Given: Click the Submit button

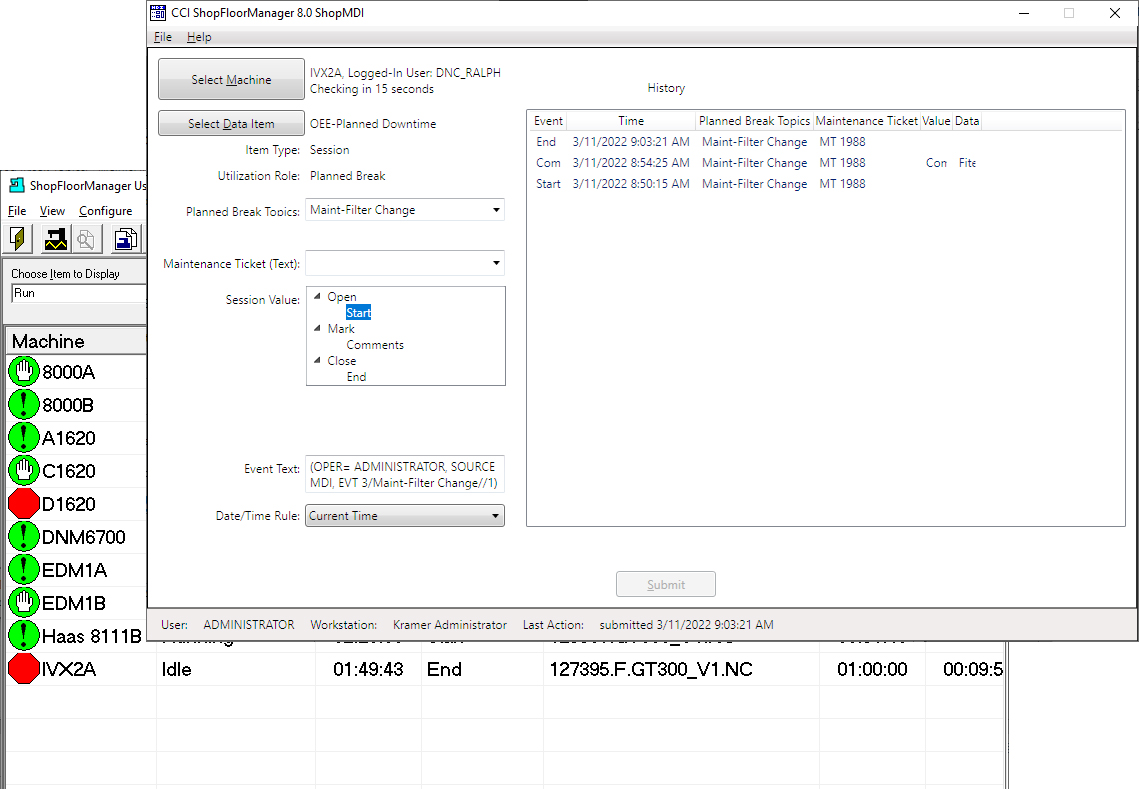Looking at the screenshot, I should pos(665,584).
